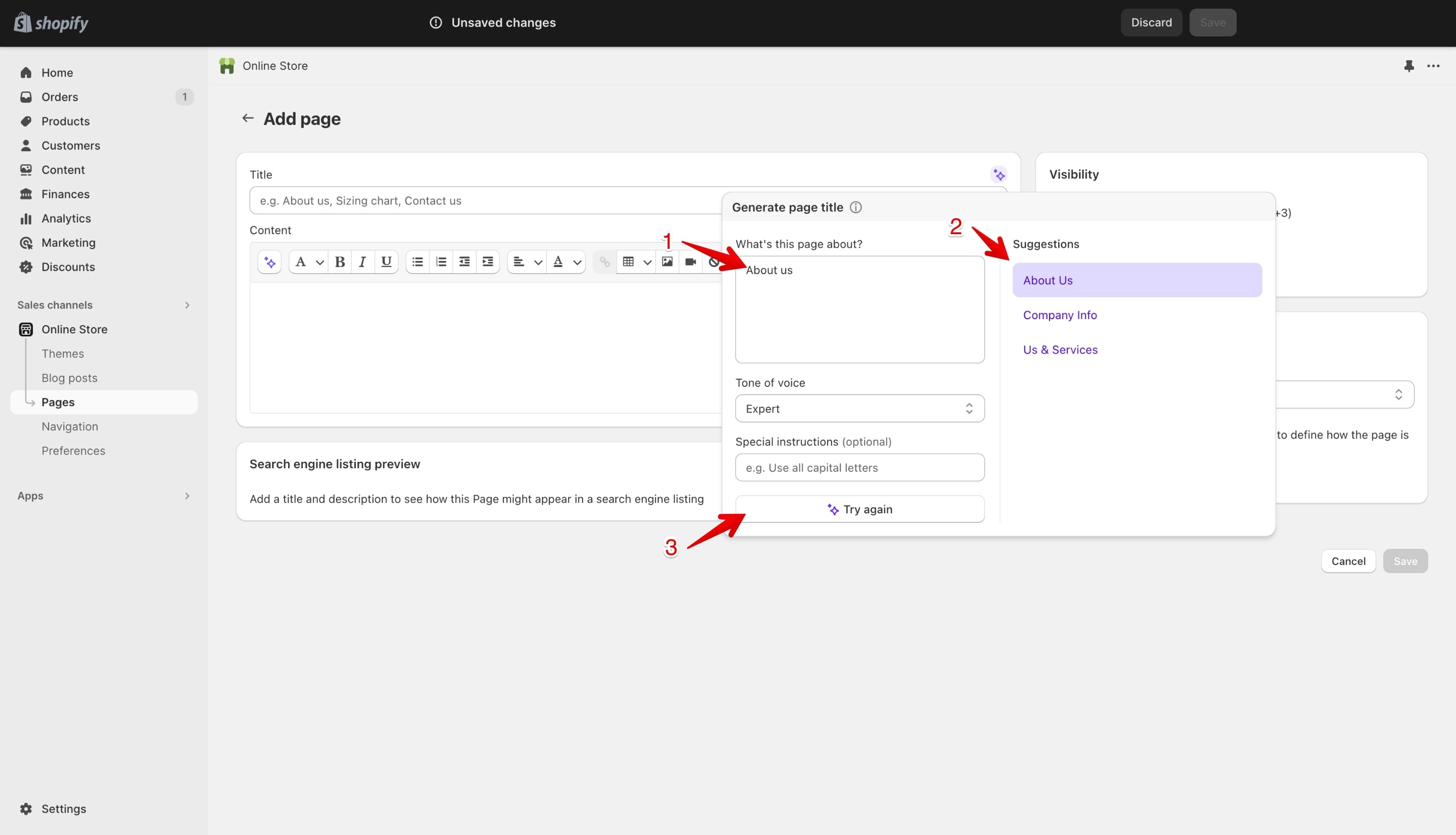
Task: Click the Analytics bar chart icon
Action: click(x=26, y=218)
